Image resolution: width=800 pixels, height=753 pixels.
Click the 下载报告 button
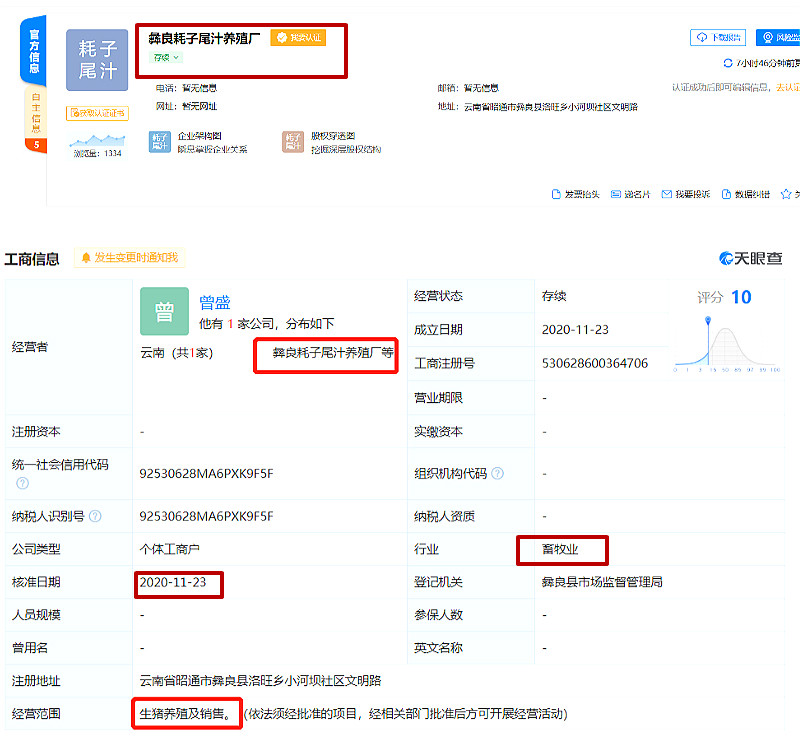[718, 37]
